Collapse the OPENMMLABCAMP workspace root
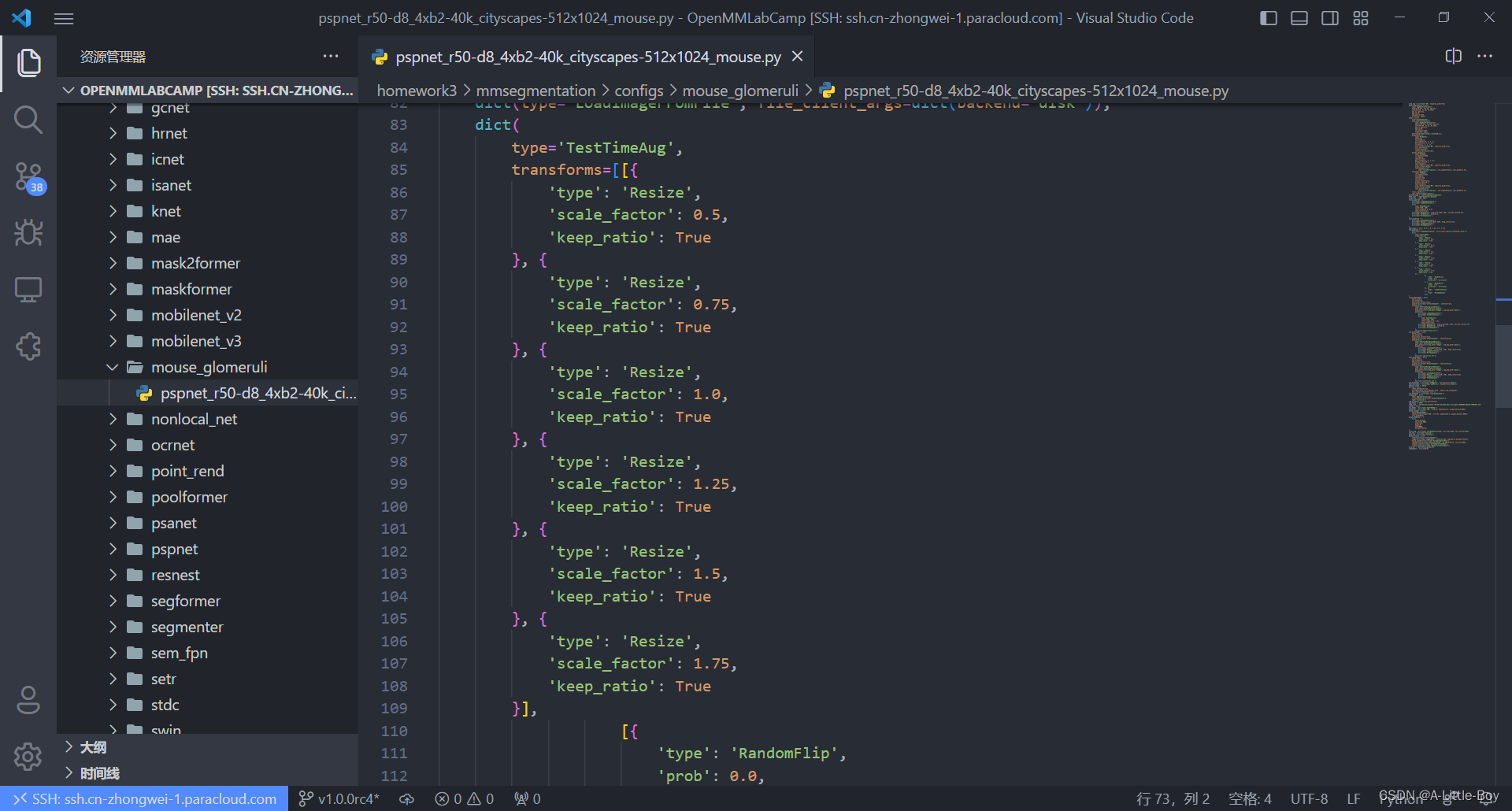 208,91
